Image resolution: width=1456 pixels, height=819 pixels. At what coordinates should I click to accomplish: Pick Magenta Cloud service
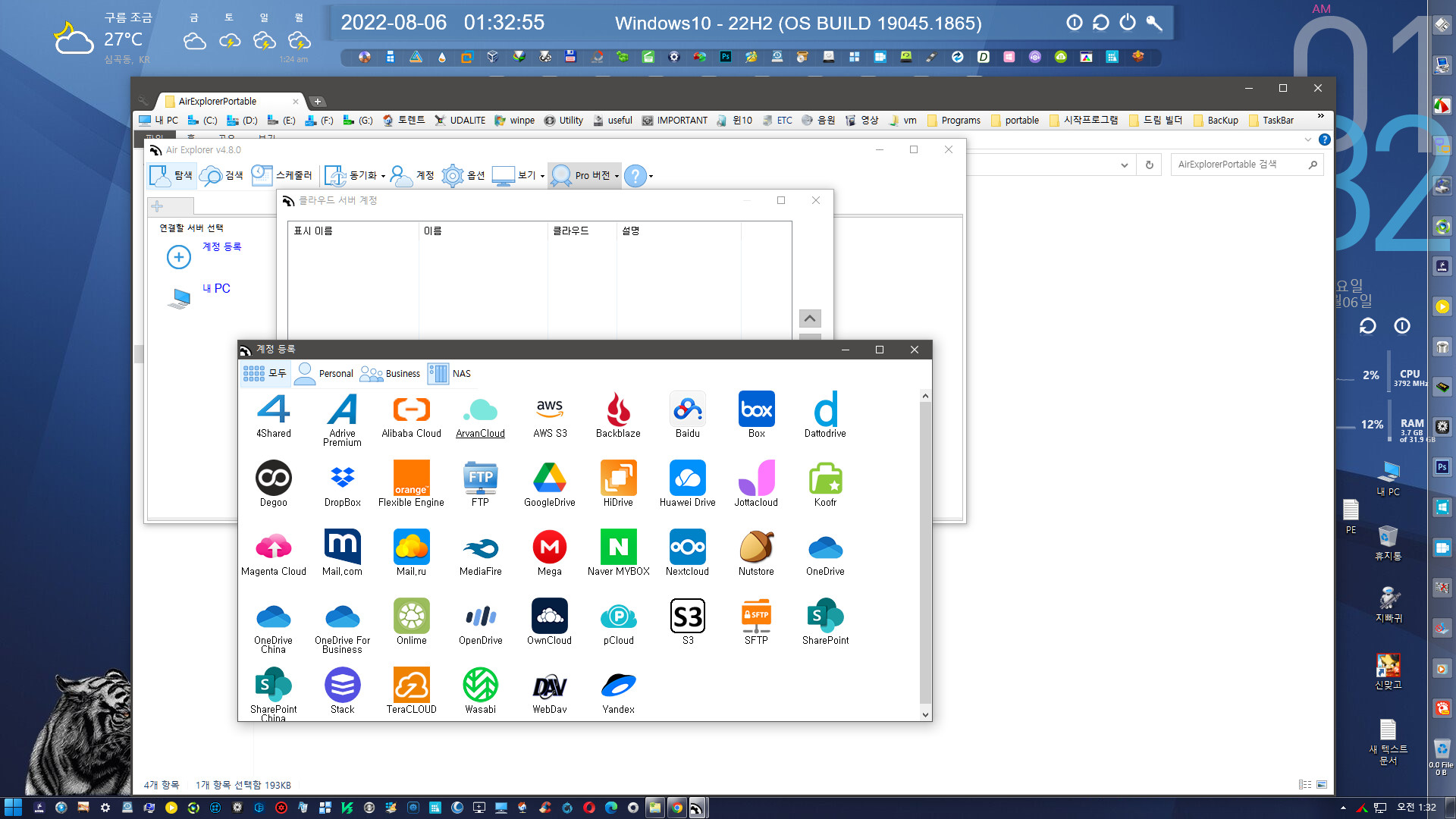[x=274, y=554]
